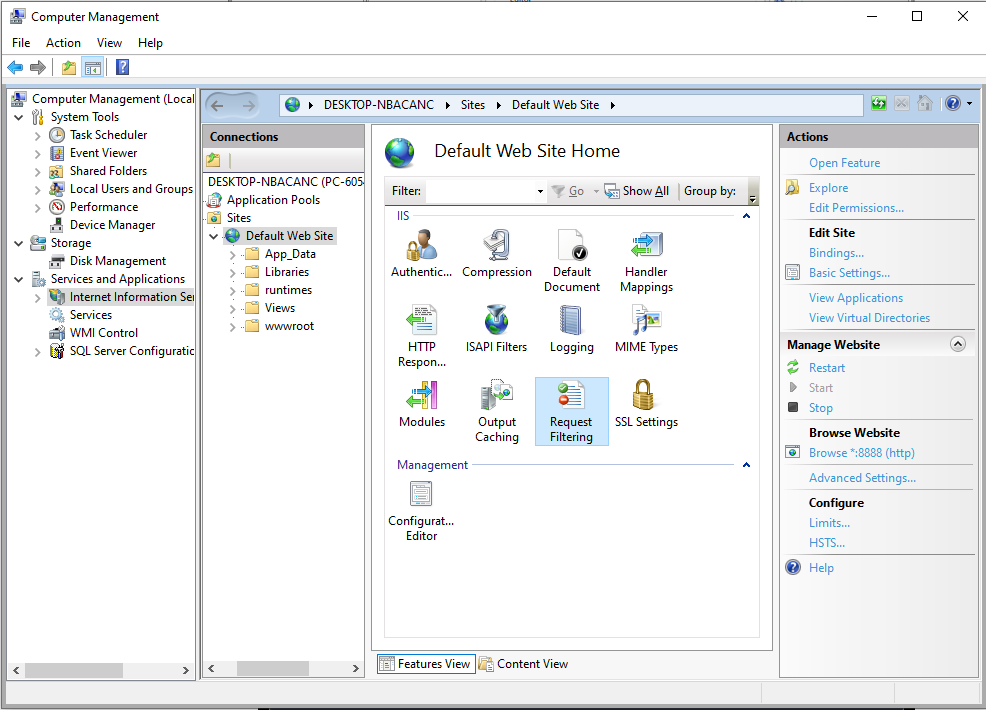Expand the App_Data folder node

tap(233, 255)
